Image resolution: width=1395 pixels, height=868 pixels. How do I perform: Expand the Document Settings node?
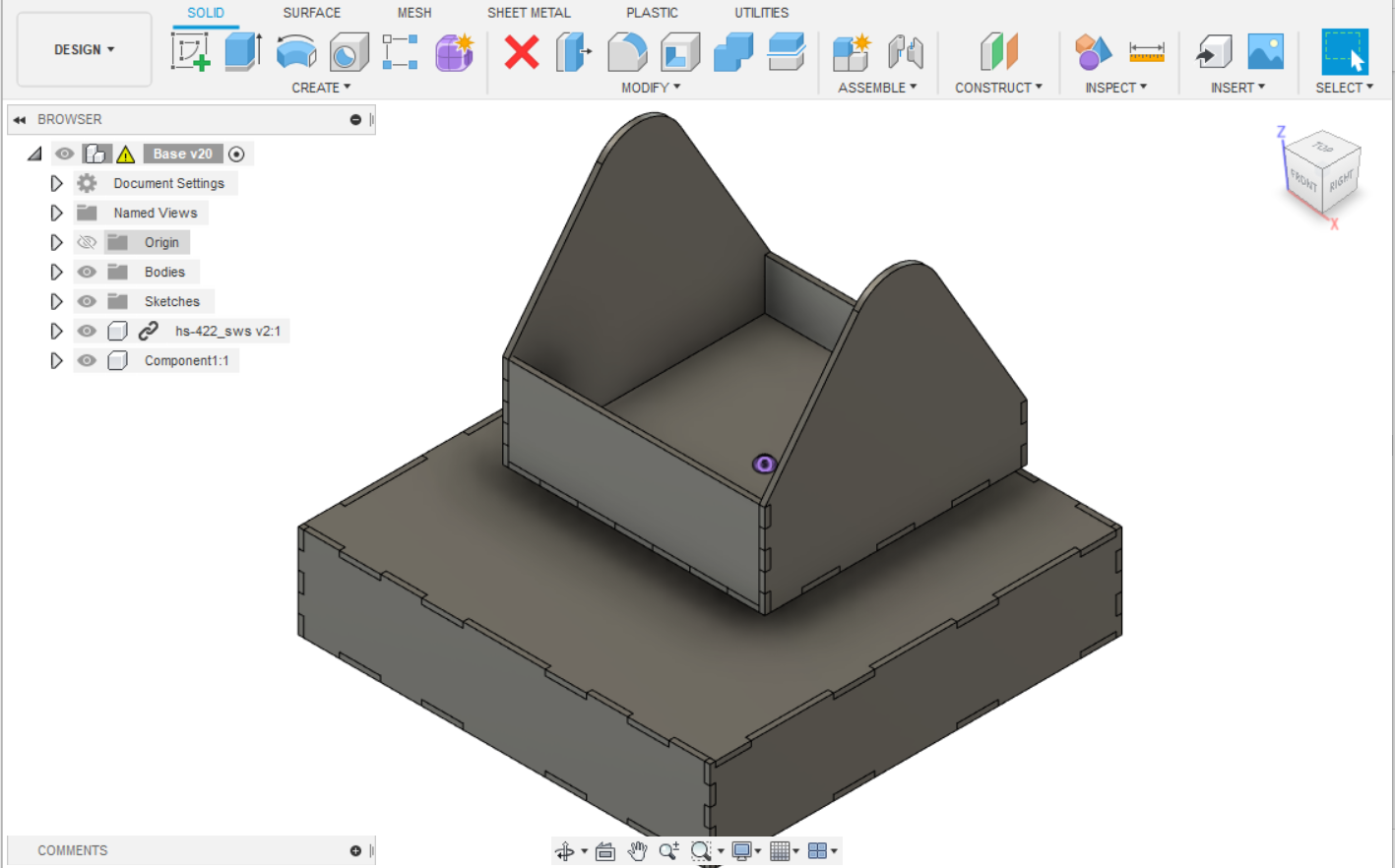[x=56, y=183]
